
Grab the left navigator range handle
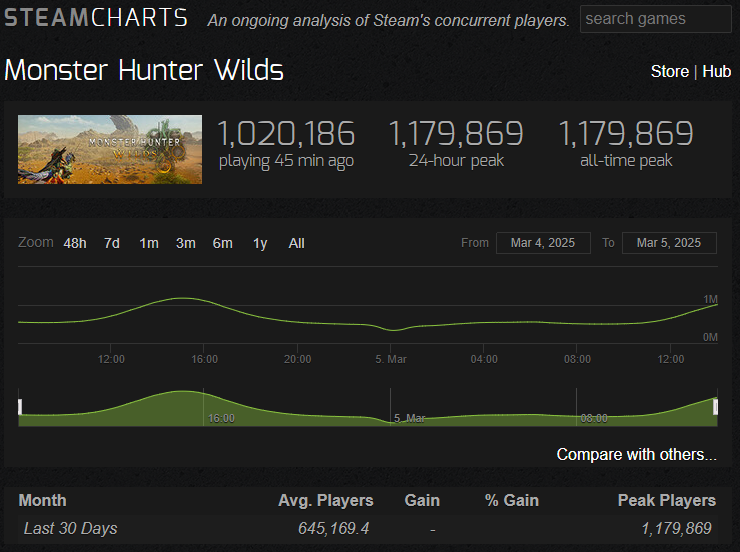point(20,407)
